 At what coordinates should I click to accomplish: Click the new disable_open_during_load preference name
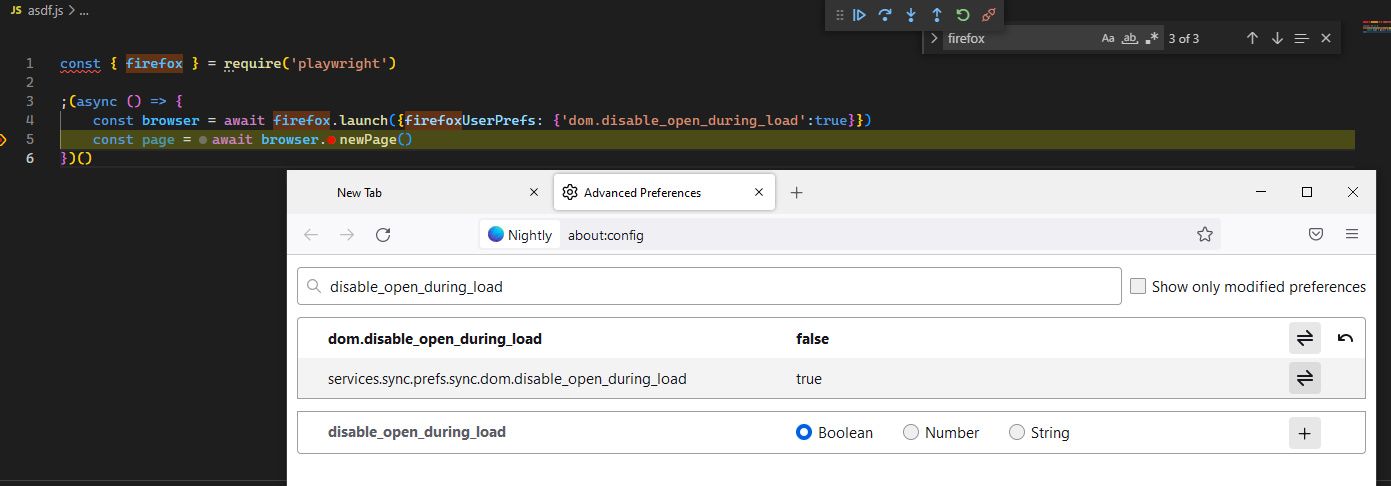coord(417,433)
